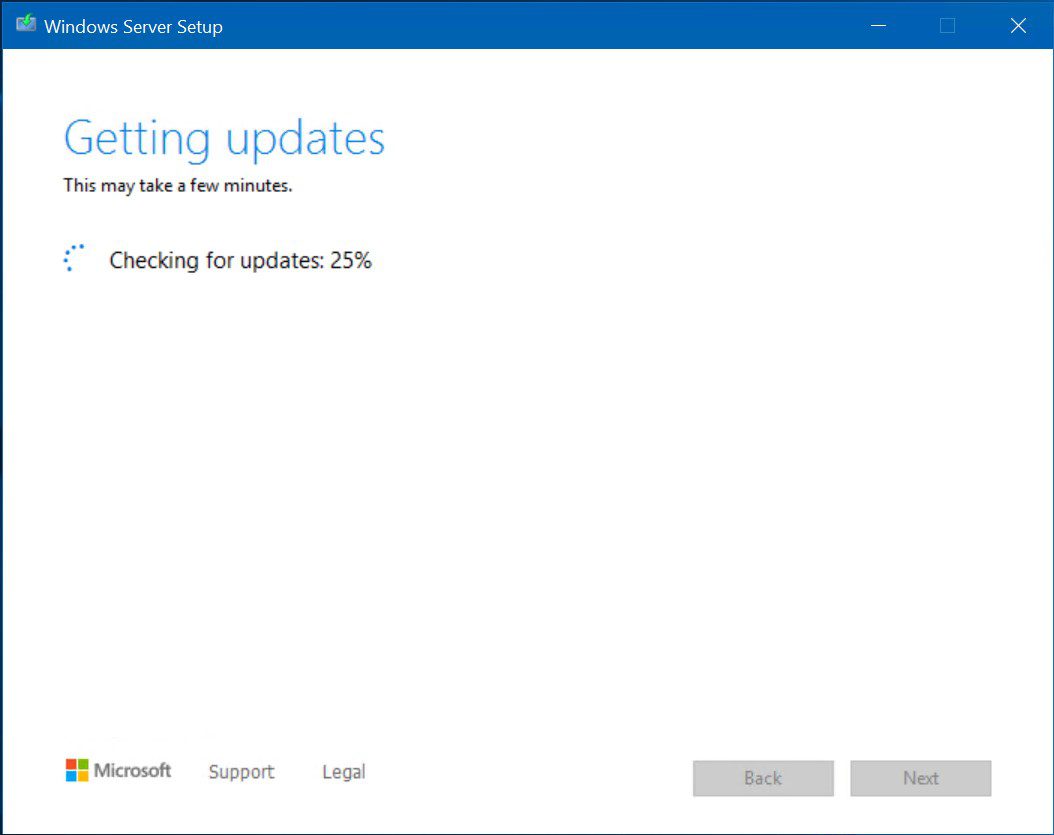Viewport: 1054px width, 835px height.
Task: Click the greyed-out Back button
Action: 763,779
